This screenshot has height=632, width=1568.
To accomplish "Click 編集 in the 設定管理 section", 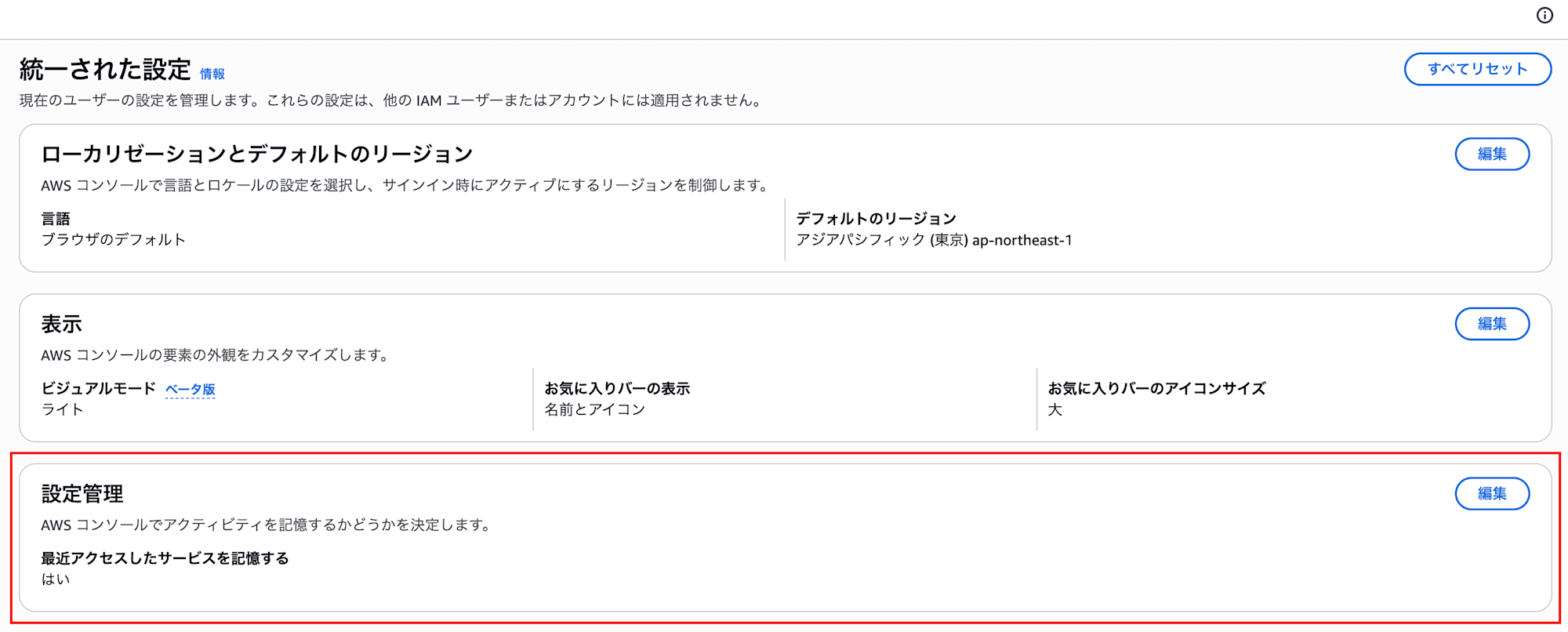I will point(1491,494).
